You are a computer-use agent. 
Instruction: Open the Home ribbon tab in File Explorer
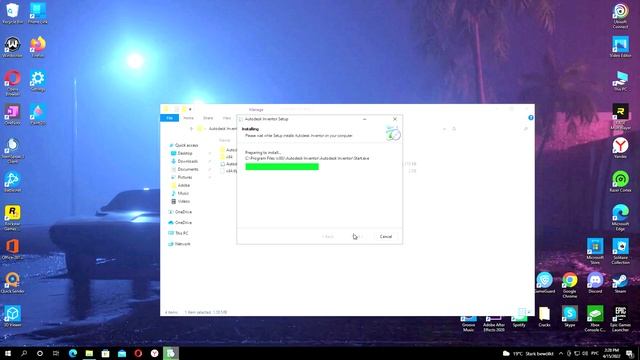(188, 118)
